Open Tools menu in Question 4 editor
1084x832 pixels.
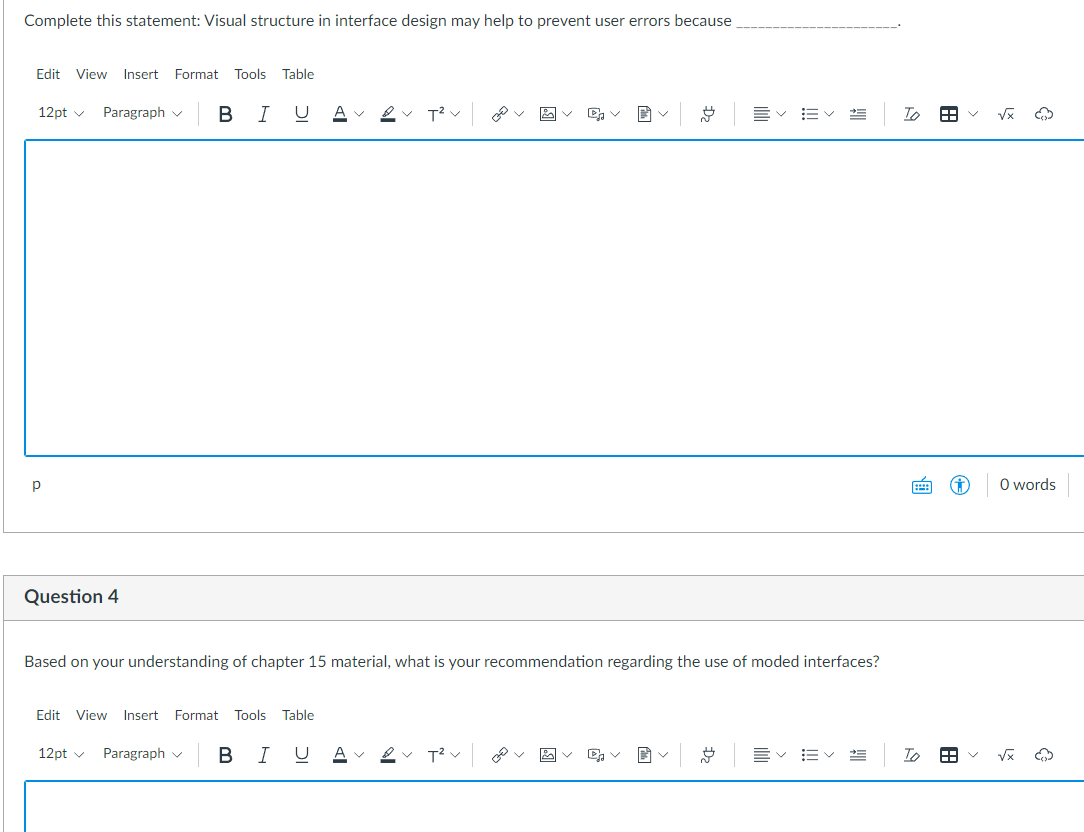pos(250,715)
